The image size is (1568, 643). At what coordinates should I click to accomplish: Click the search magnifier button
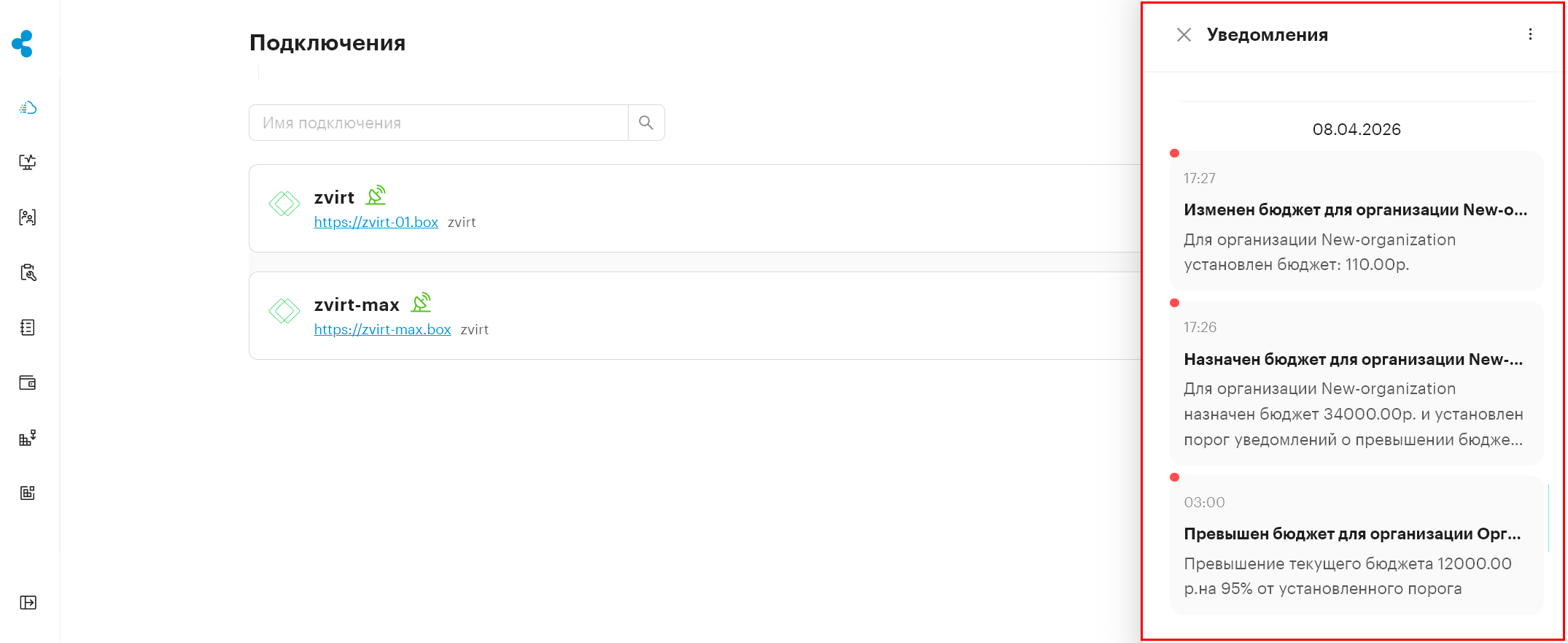[x=646, y=123]
